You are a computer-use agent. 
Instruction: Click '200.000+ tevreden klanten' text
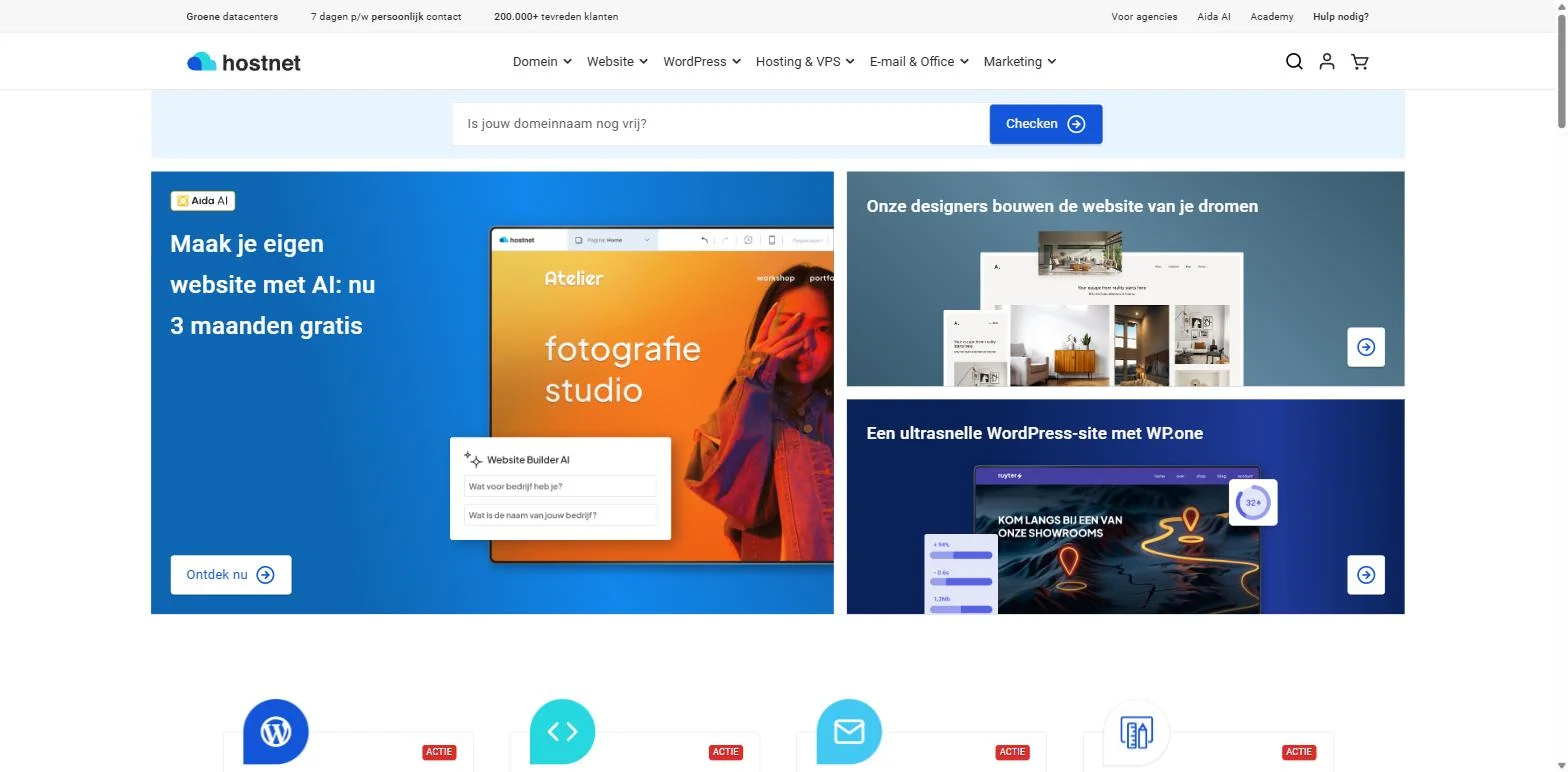click(556, 17)
